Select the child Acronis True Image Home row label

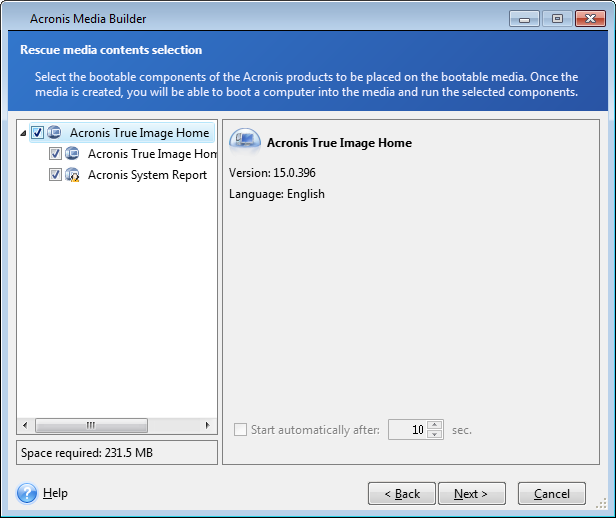tap(152, 154)
